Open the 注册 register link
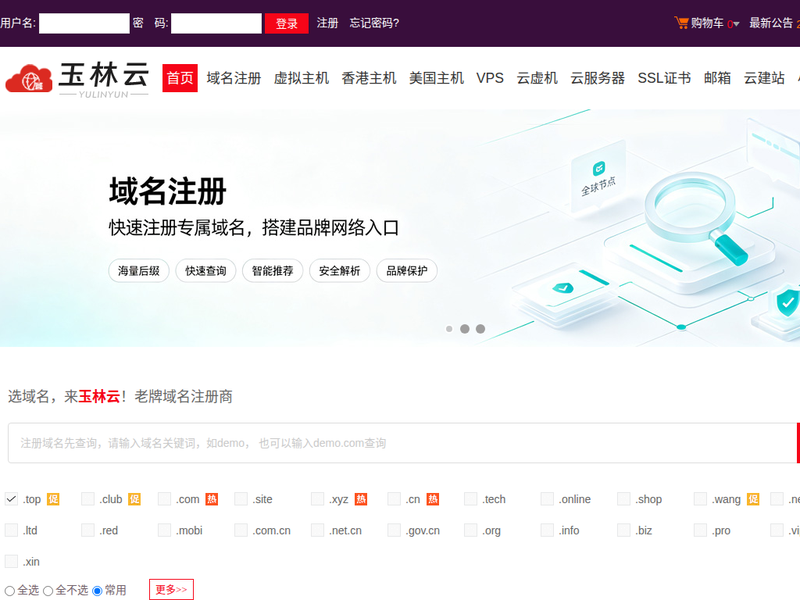The image size is (800, 600). pos(328,23)
